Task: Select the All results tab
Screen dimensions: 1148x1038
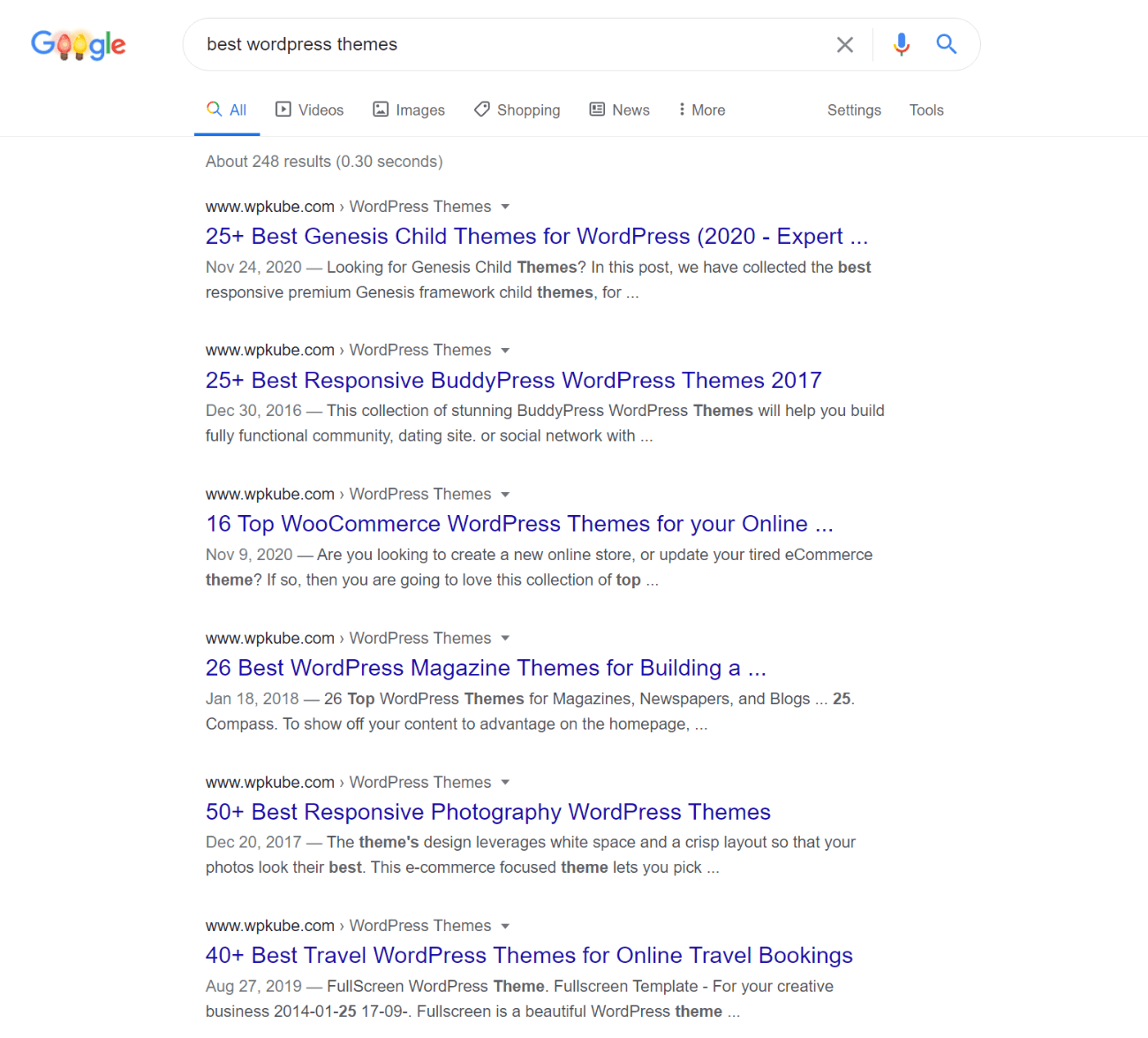Action: pos(227,110)
